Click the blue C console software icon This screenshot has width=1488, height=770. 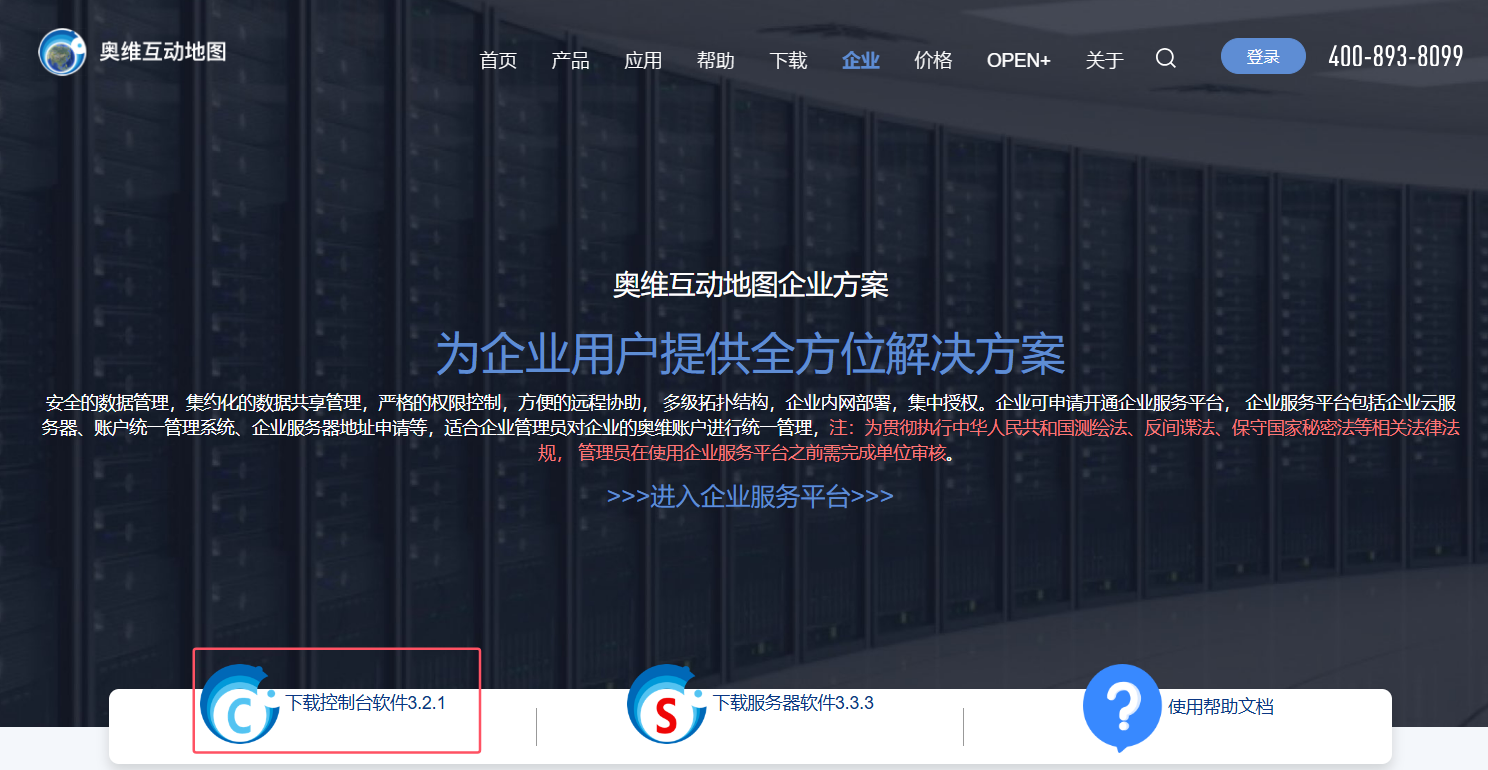tap(240, 704)
